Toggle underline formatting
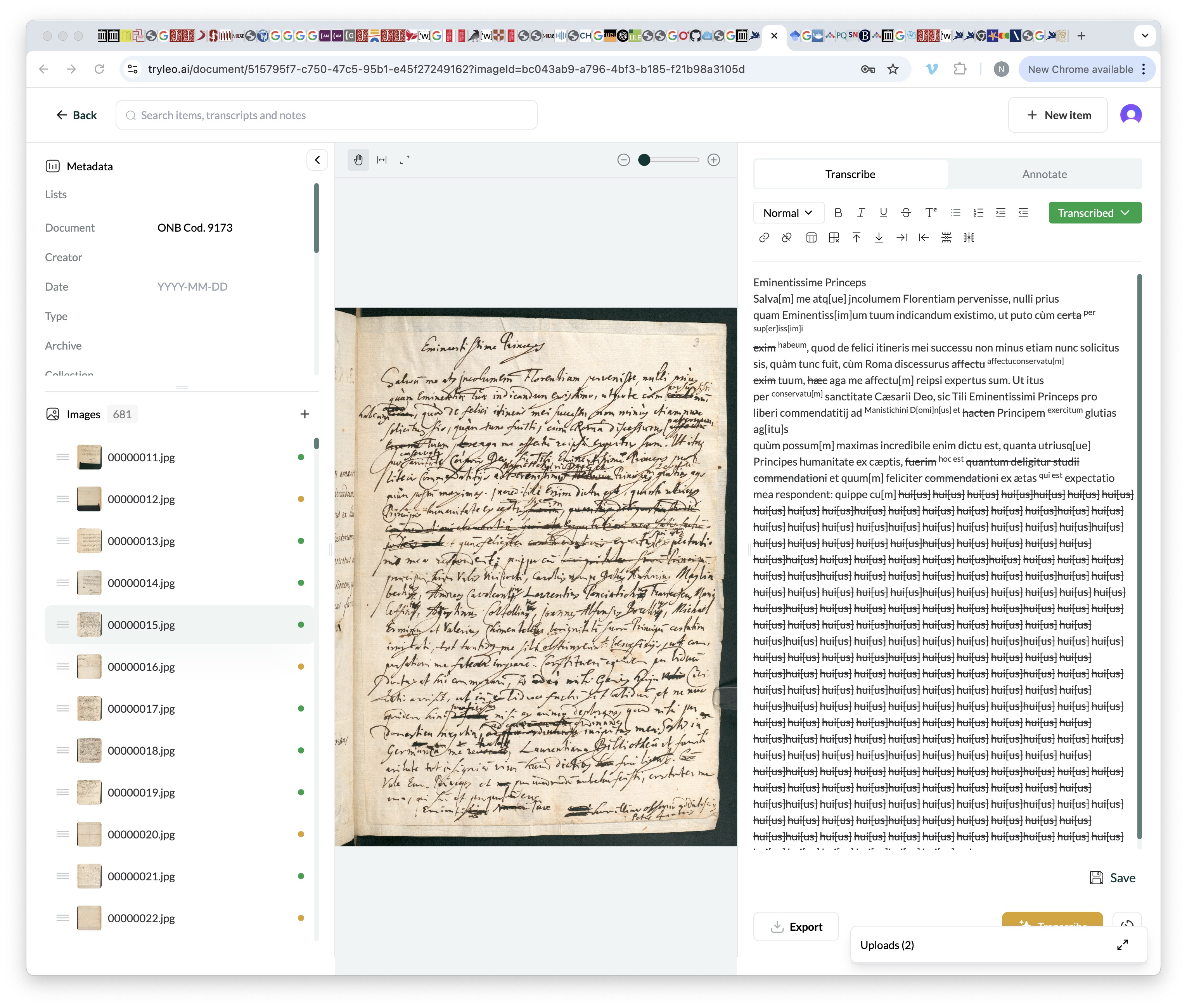This screenshot has width=1187, height=1008. [883, 213]
